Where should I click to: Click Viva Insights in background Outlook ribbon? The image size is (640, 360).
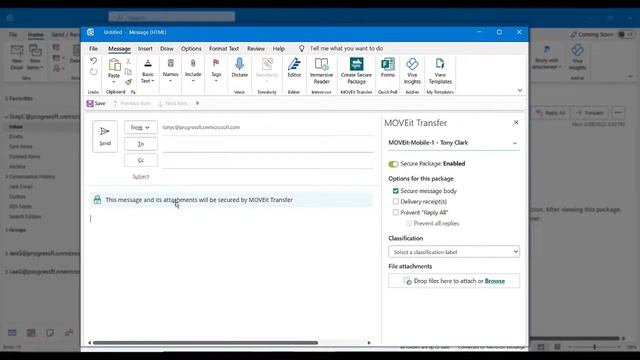tap(577, 56)
